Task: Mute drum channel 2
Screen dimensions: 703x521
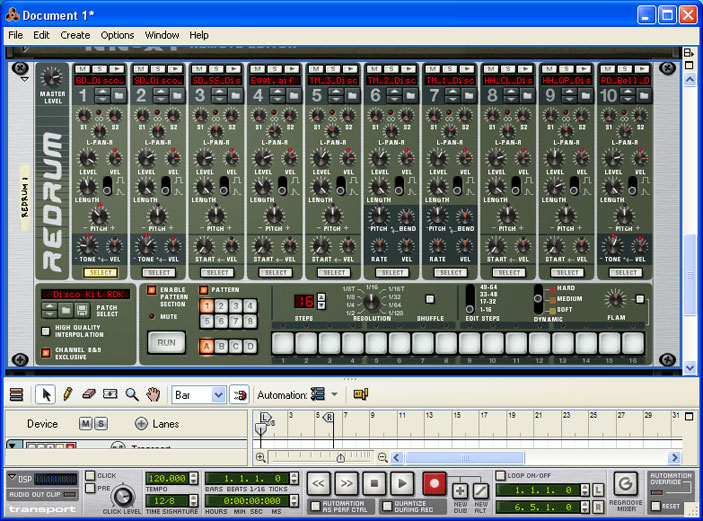Action: 140,69
